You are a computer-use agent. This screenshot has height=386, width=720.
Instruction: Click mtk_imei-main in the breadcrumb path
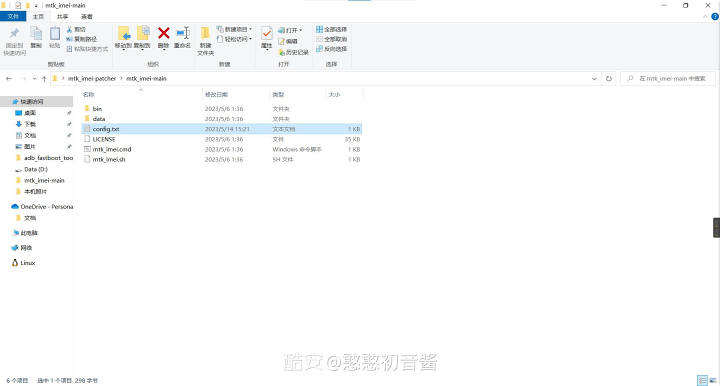point(146,78)
